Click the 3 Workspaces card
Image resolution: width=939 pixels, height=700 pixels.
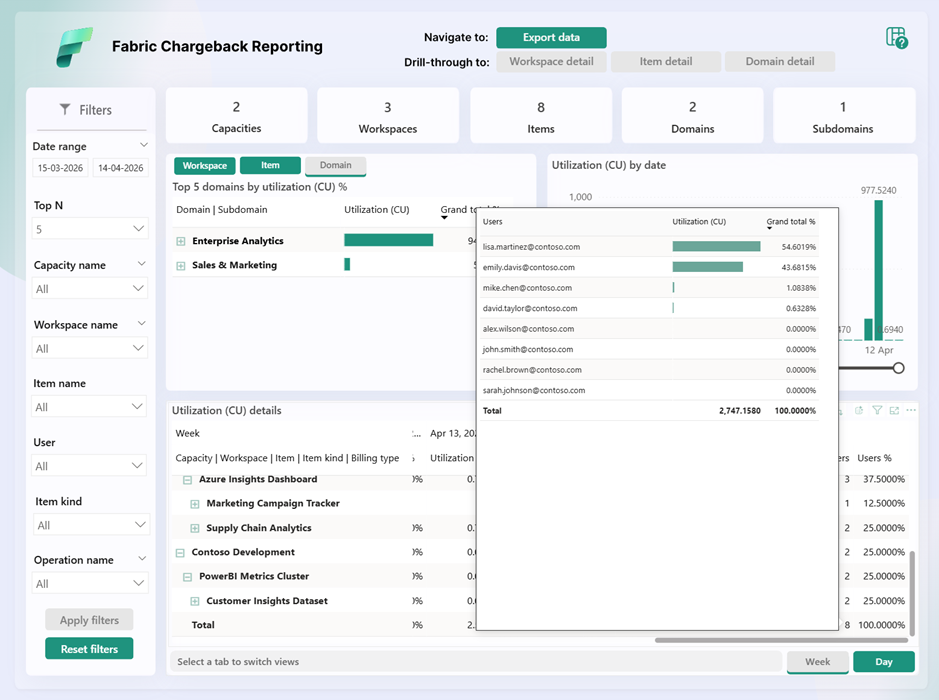388,116
